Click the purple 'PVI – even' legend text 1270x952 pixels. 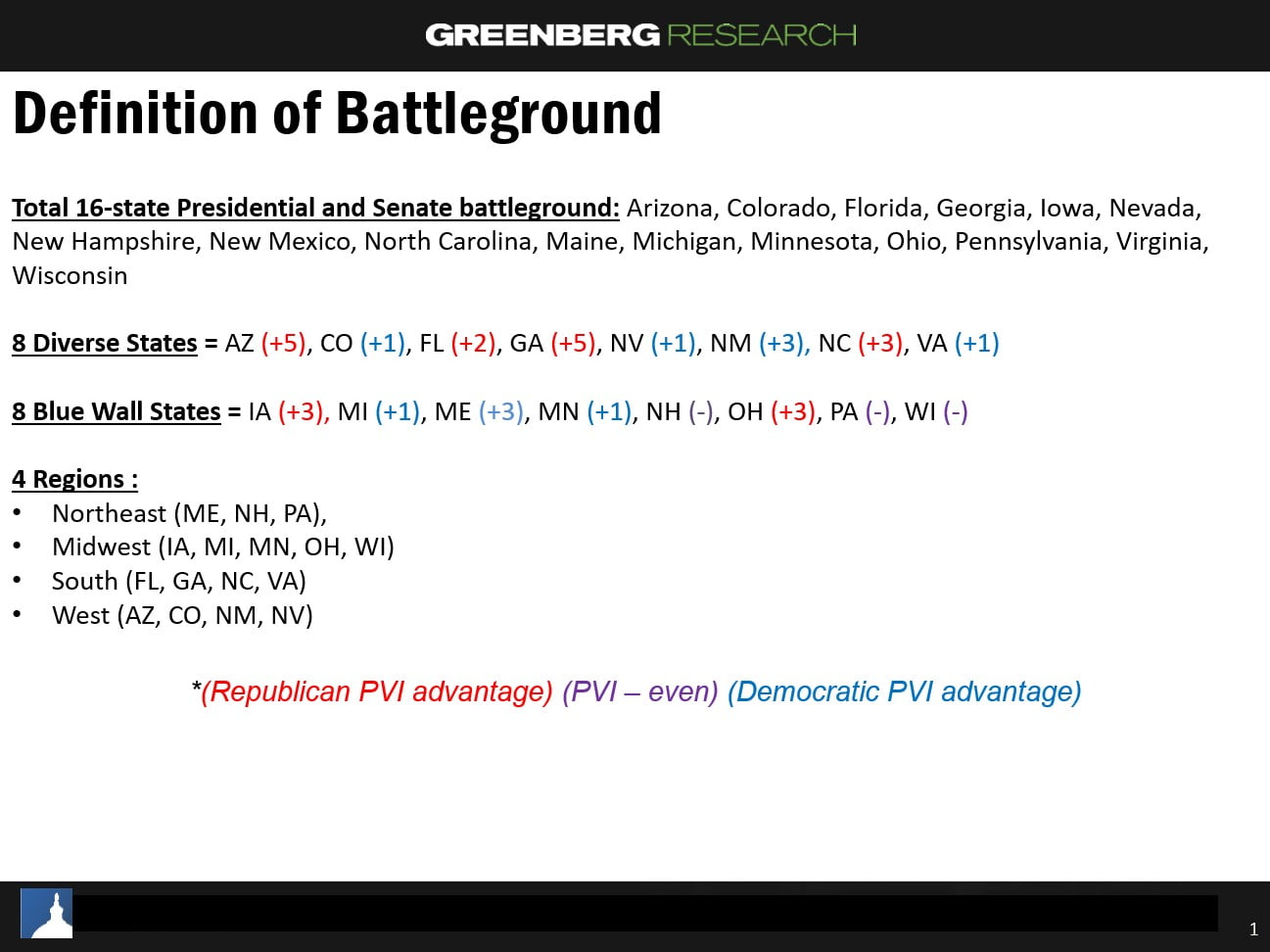coord(640,691)
